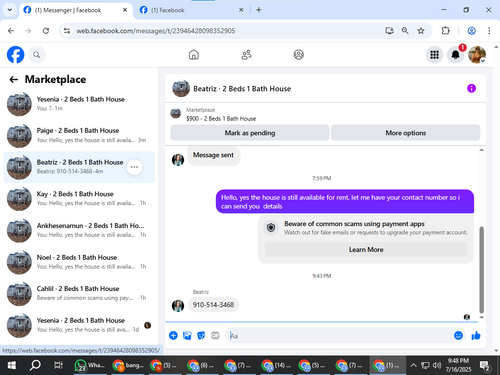500x375 pixels.
Task: Open the Chrome profile icon
Action: tap(471, 31)
